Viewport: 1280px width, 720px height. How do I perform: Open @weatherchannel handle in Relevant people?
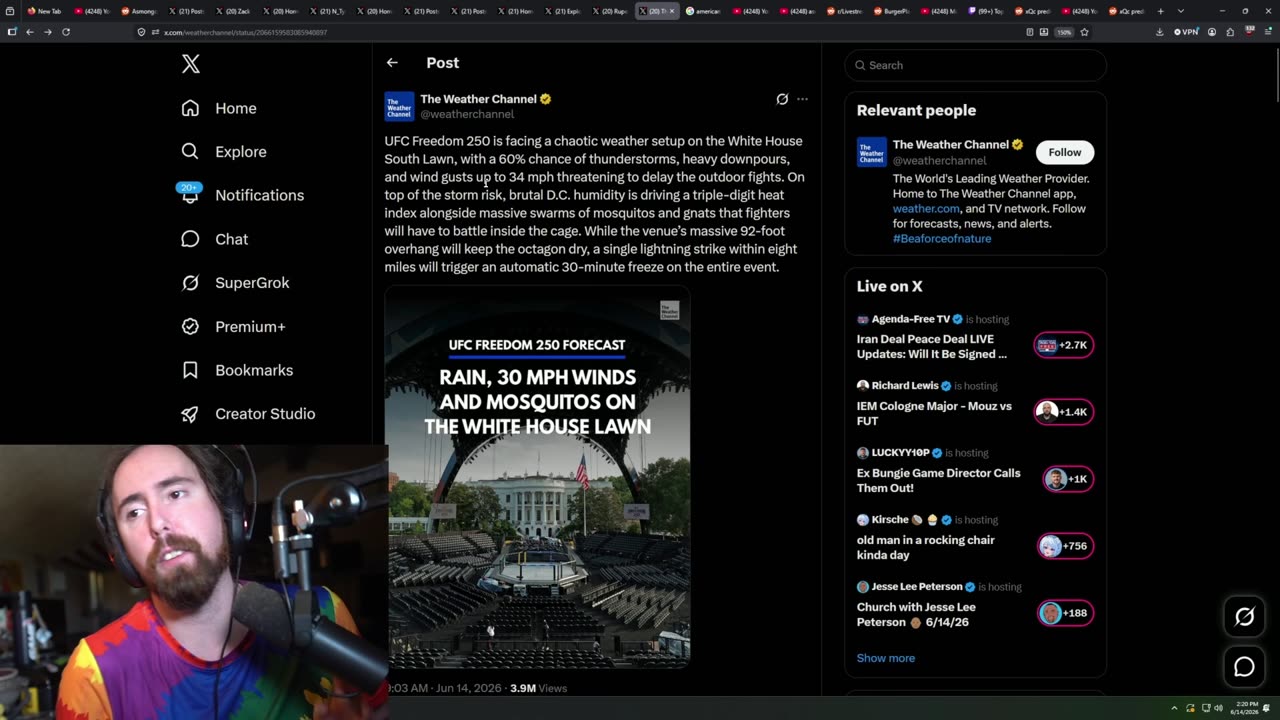[939, 160]
